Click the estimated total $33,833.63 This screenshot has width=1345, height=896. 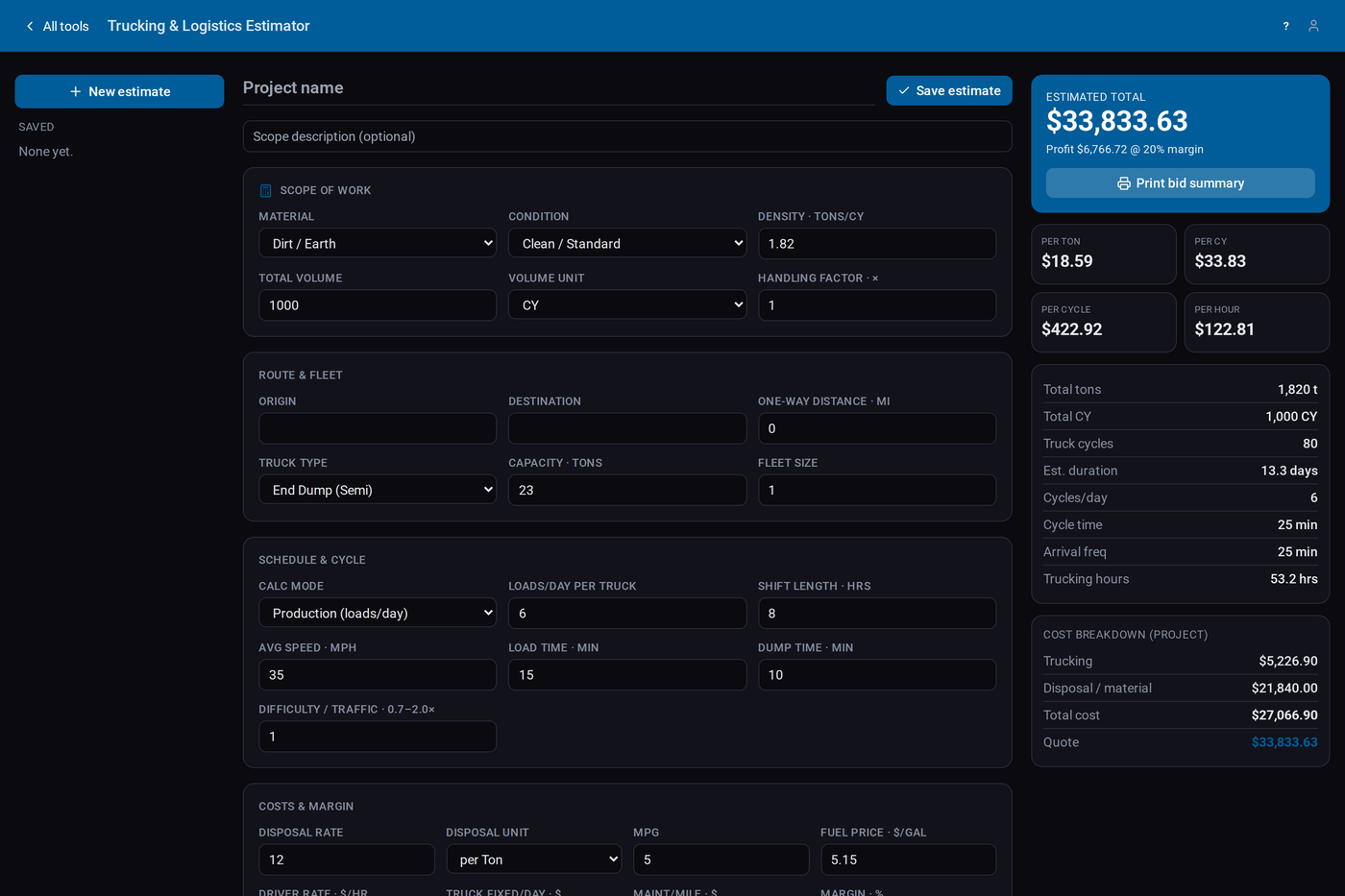pos(1116,121)
